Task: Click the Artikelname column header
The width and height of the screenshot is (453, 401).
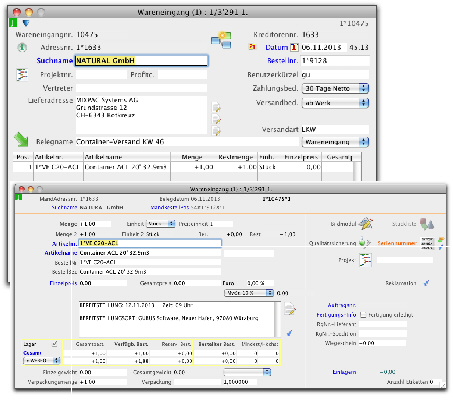Action: [x=127, y=157]
